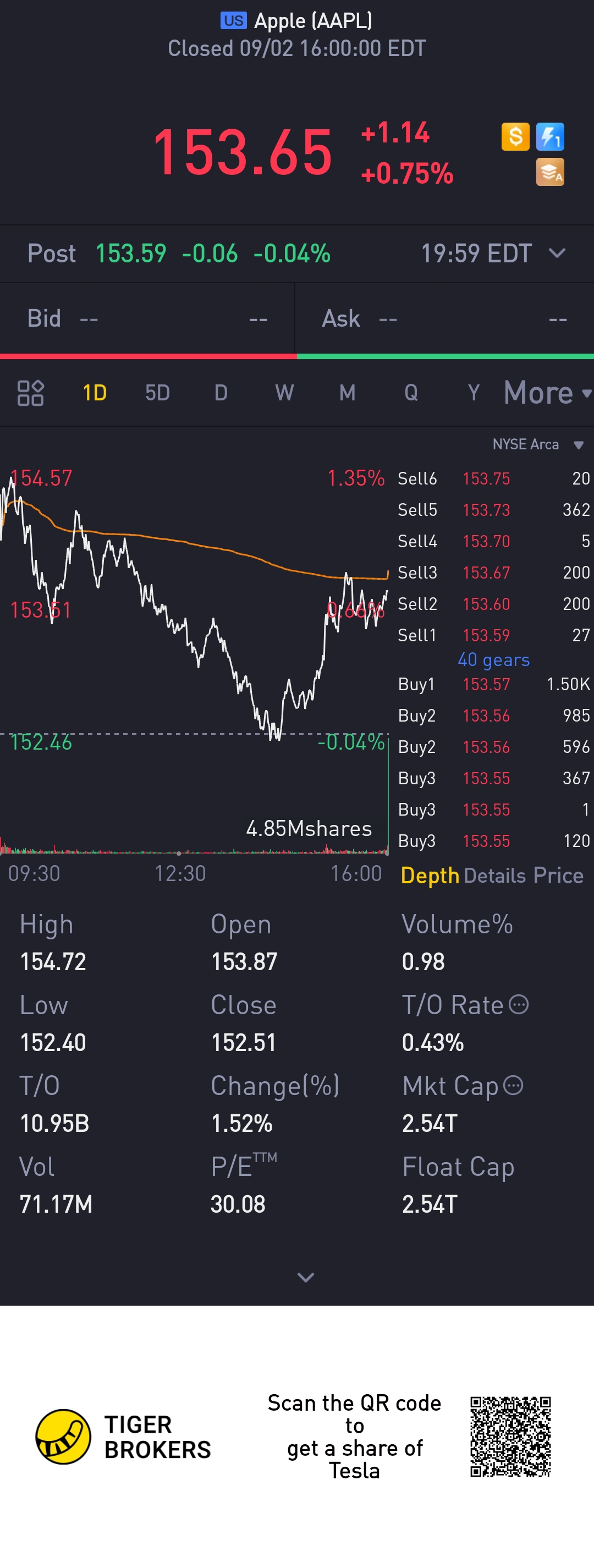Tap the intraday price chart line
The width and height of the screenshot is (594, 1568).
pos(194,609)
